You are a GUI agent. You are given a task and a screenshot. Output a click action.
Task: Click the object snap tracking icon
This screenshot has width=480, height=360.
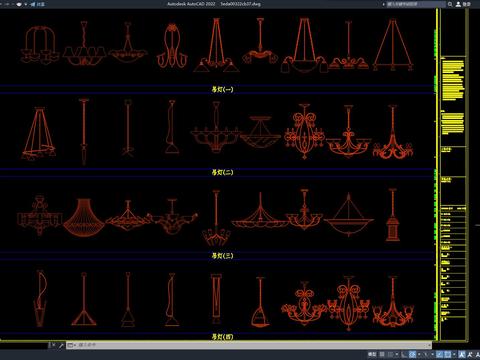tap(440, 354)
